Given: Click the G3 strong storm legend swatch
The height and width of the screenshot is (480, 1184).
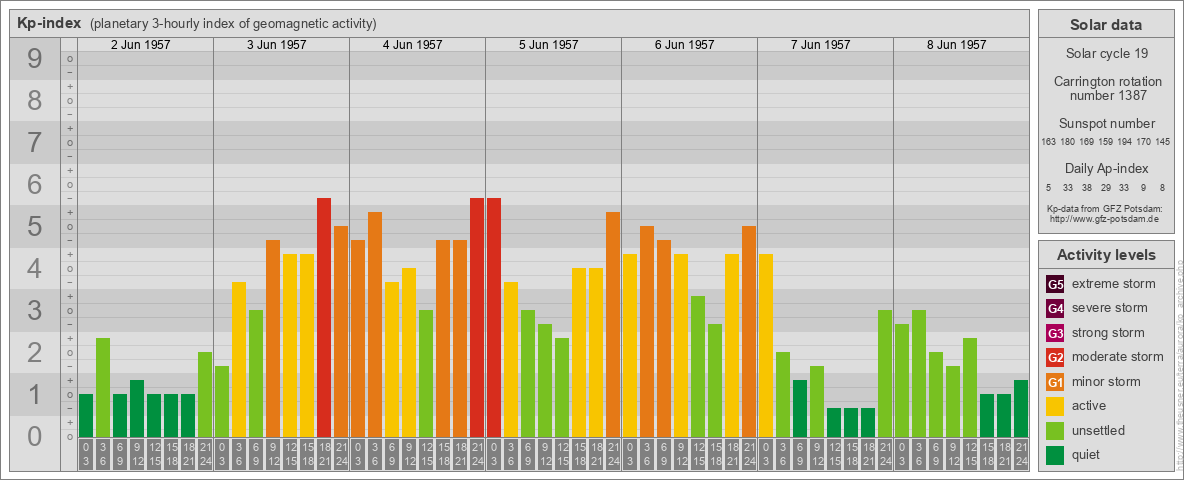Looking at the screenshot, I should click(x=1055, y=333).
